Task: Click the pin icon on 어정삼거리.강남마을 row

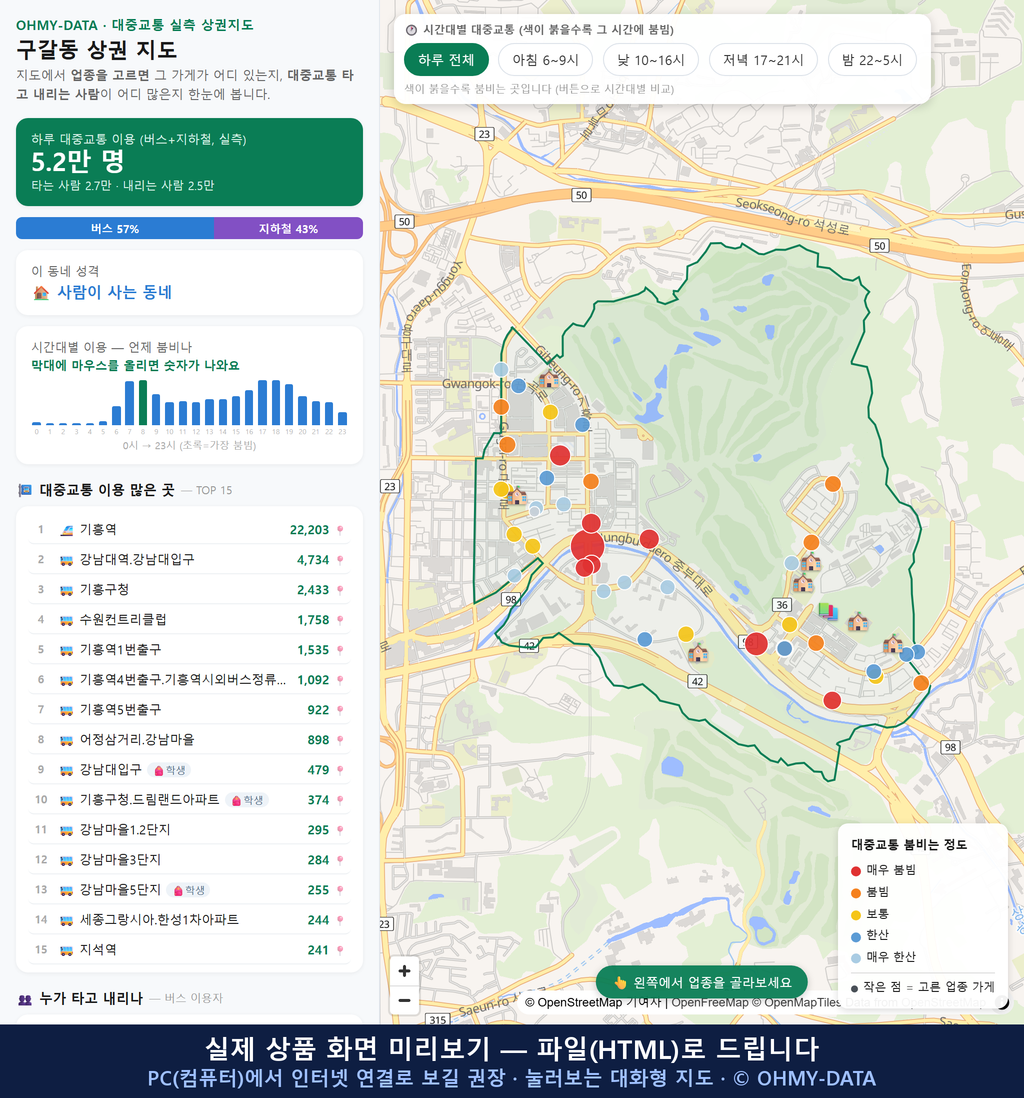Action: (x=340, y=740)
